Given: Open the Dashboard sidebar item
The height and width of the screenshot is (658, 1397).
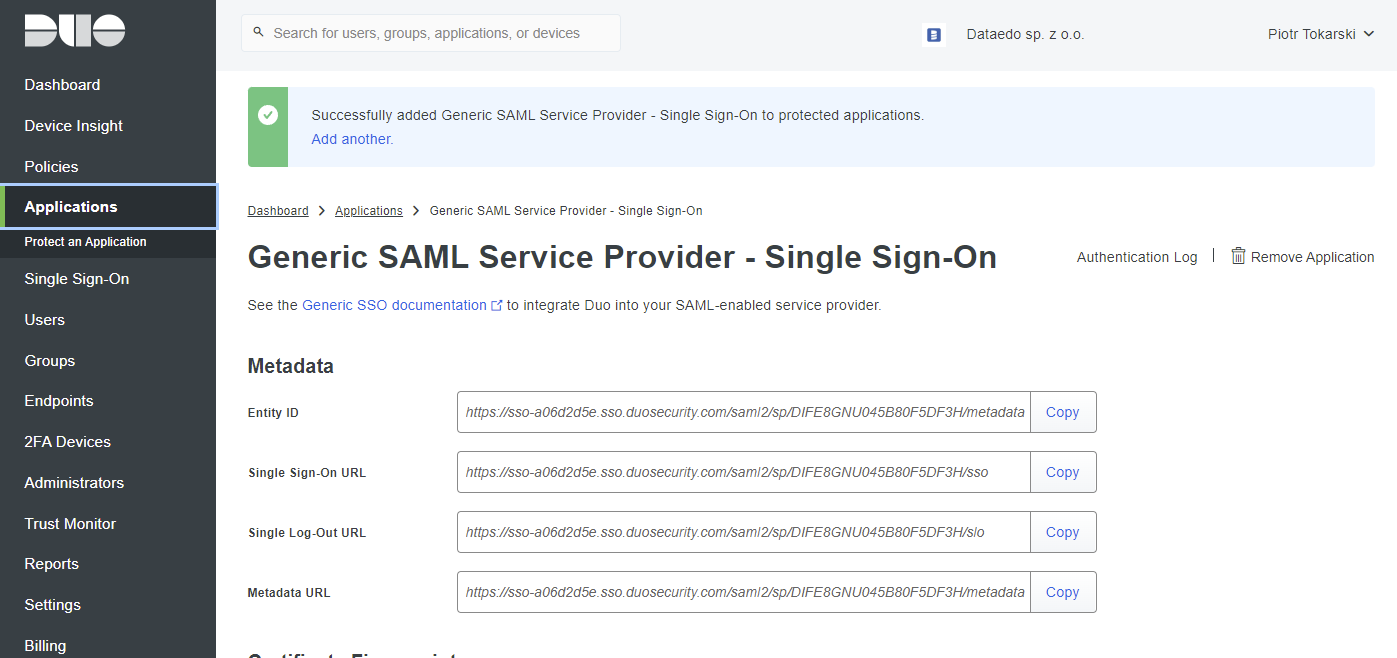Looking at the screenshot, I should coord(62,85).
